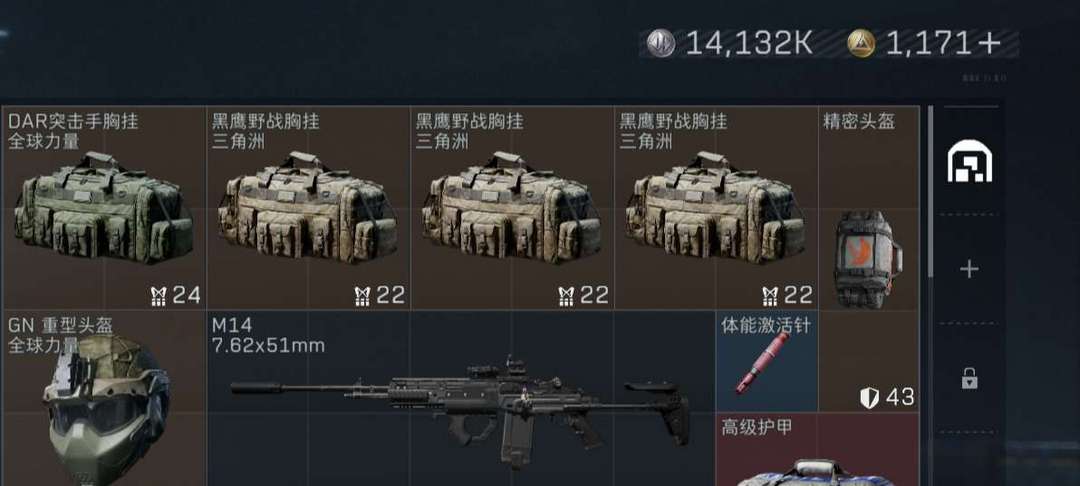
Task: Click the shield durability icon showing 43
Action: tap(869, 397)
